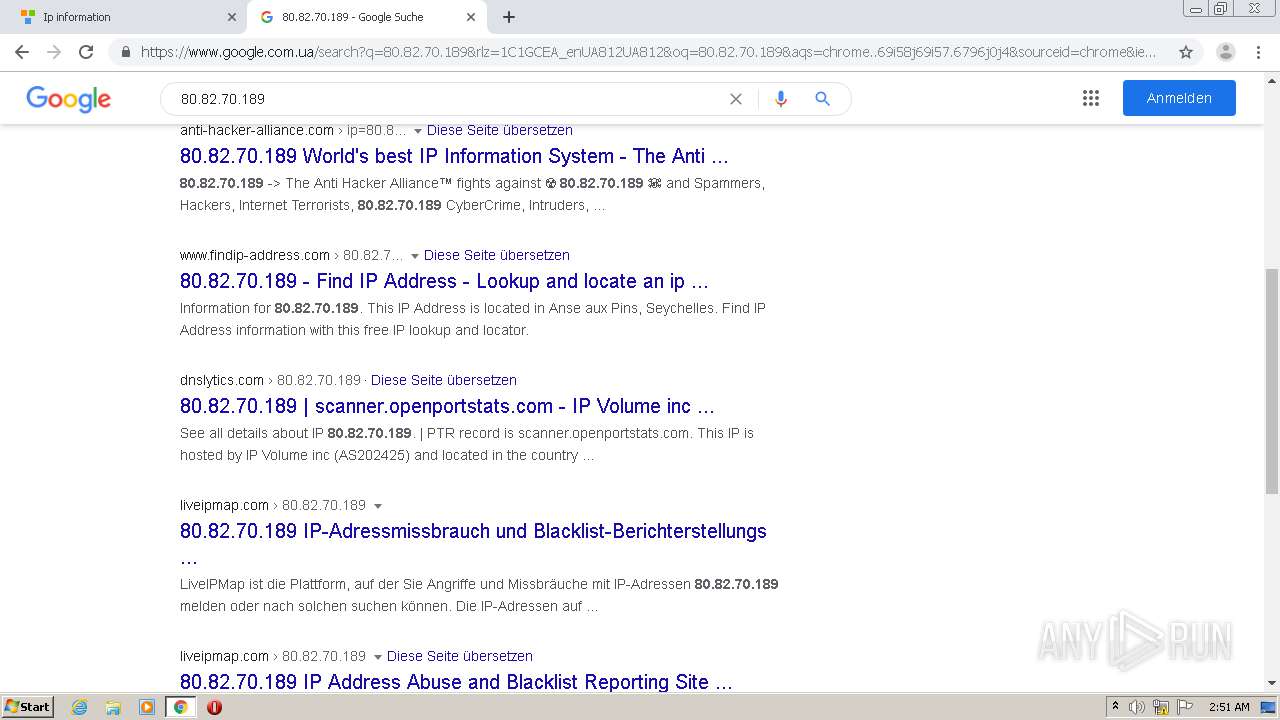Go to Google home via logo

click(x=68, y=99)
